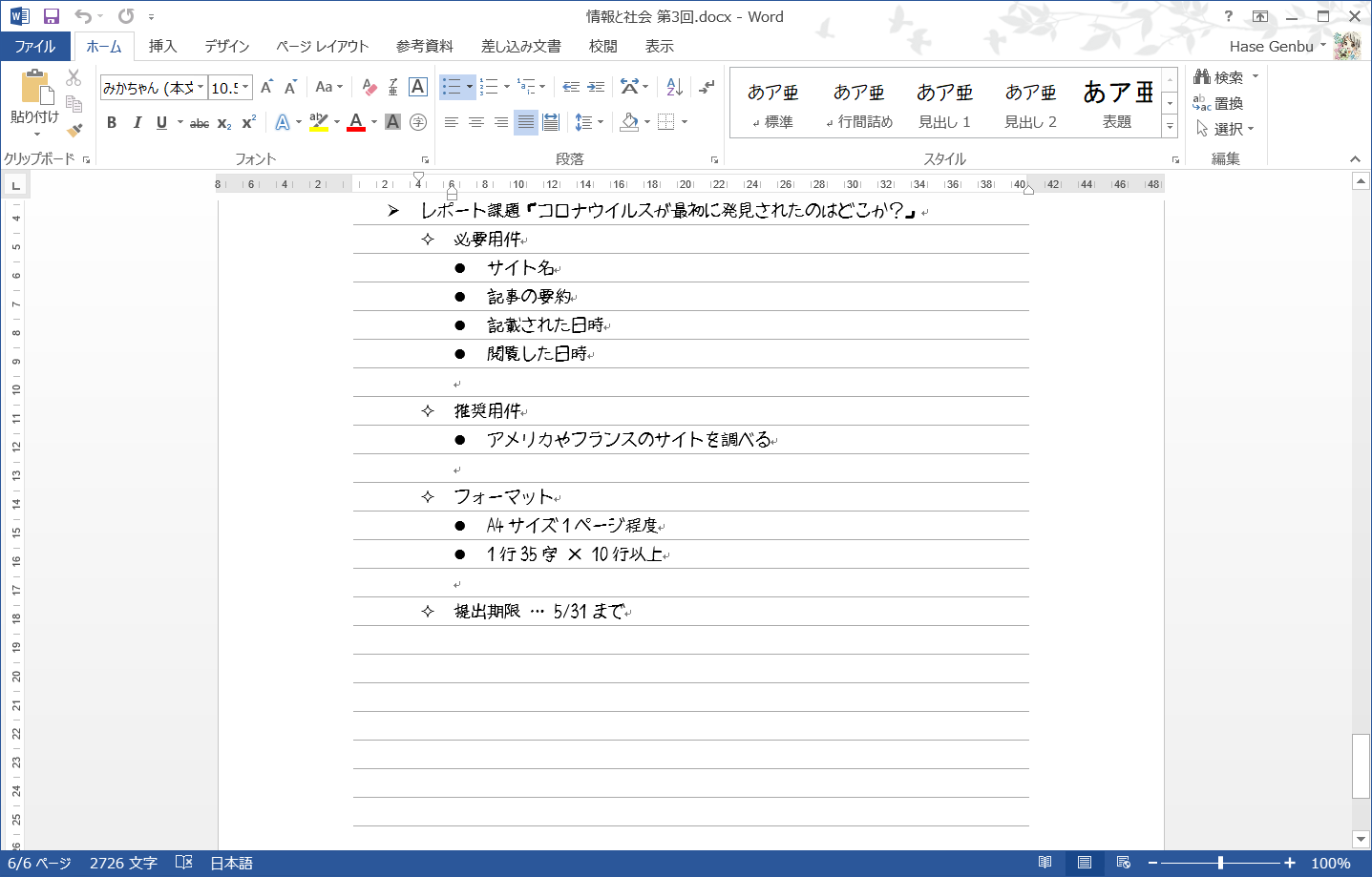Screen dimensions: 1372x877
Task: Toggle strikethrough text formatting
Action: [199, 122]
